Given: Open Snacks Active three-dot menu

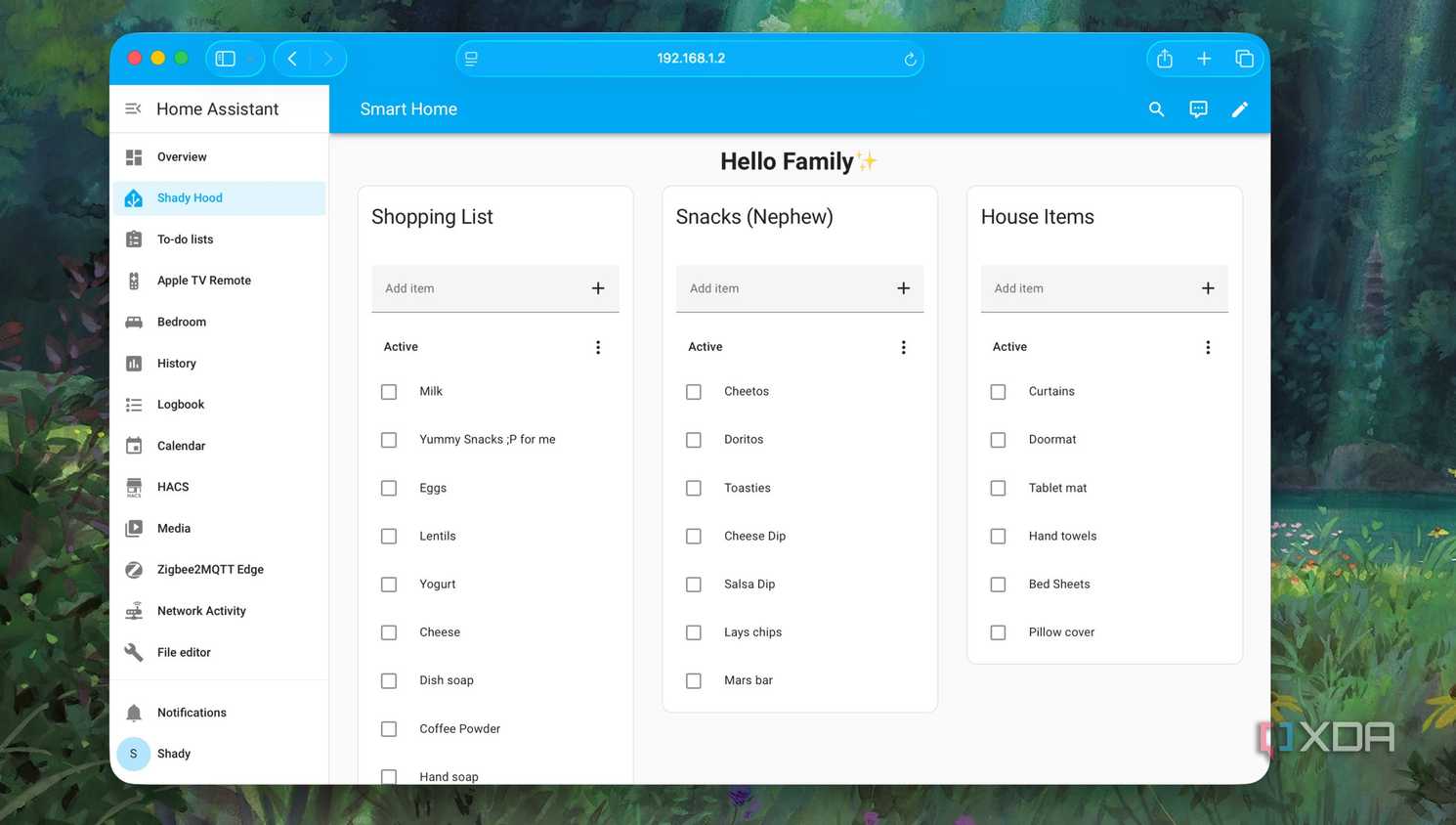Looking at the screenshot, I should 903,347.
